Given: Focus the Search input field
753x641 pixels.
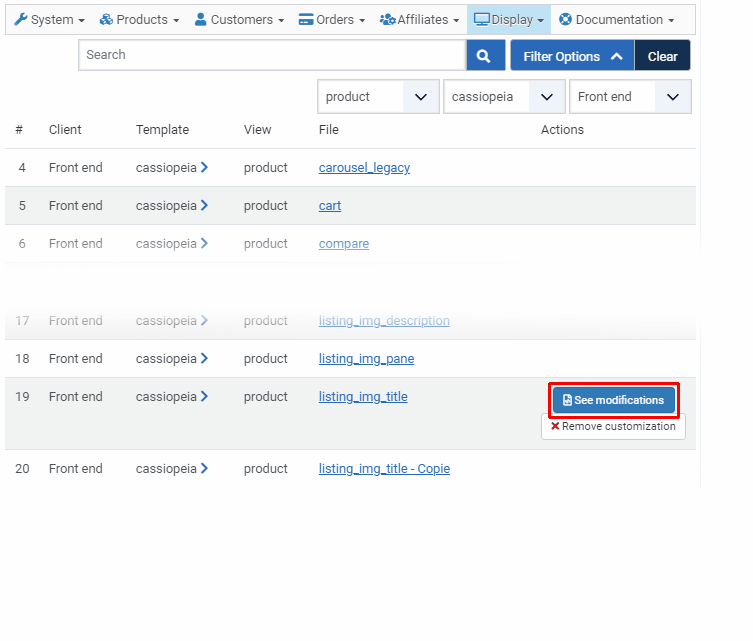Looking at the screenshot, I should (272, 55).
